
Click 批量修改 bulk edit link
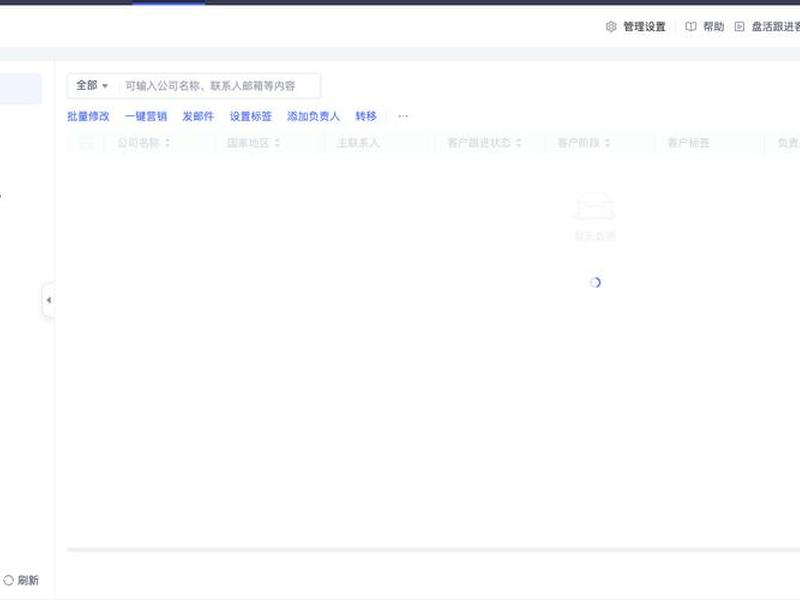click(x=88, y=116)
